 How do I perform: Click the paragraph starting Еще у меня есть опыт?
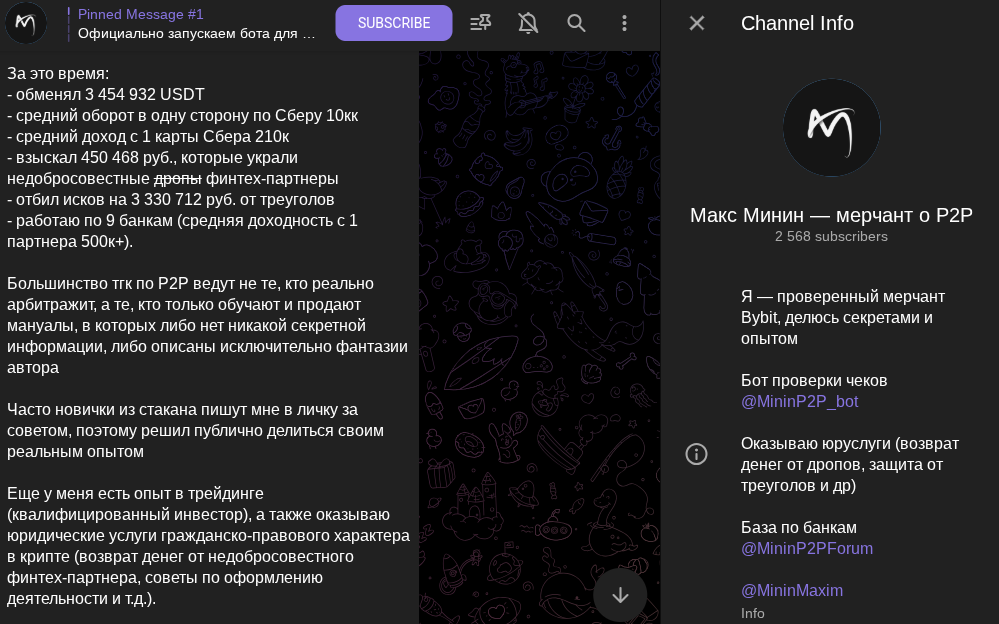click(208, 546)
